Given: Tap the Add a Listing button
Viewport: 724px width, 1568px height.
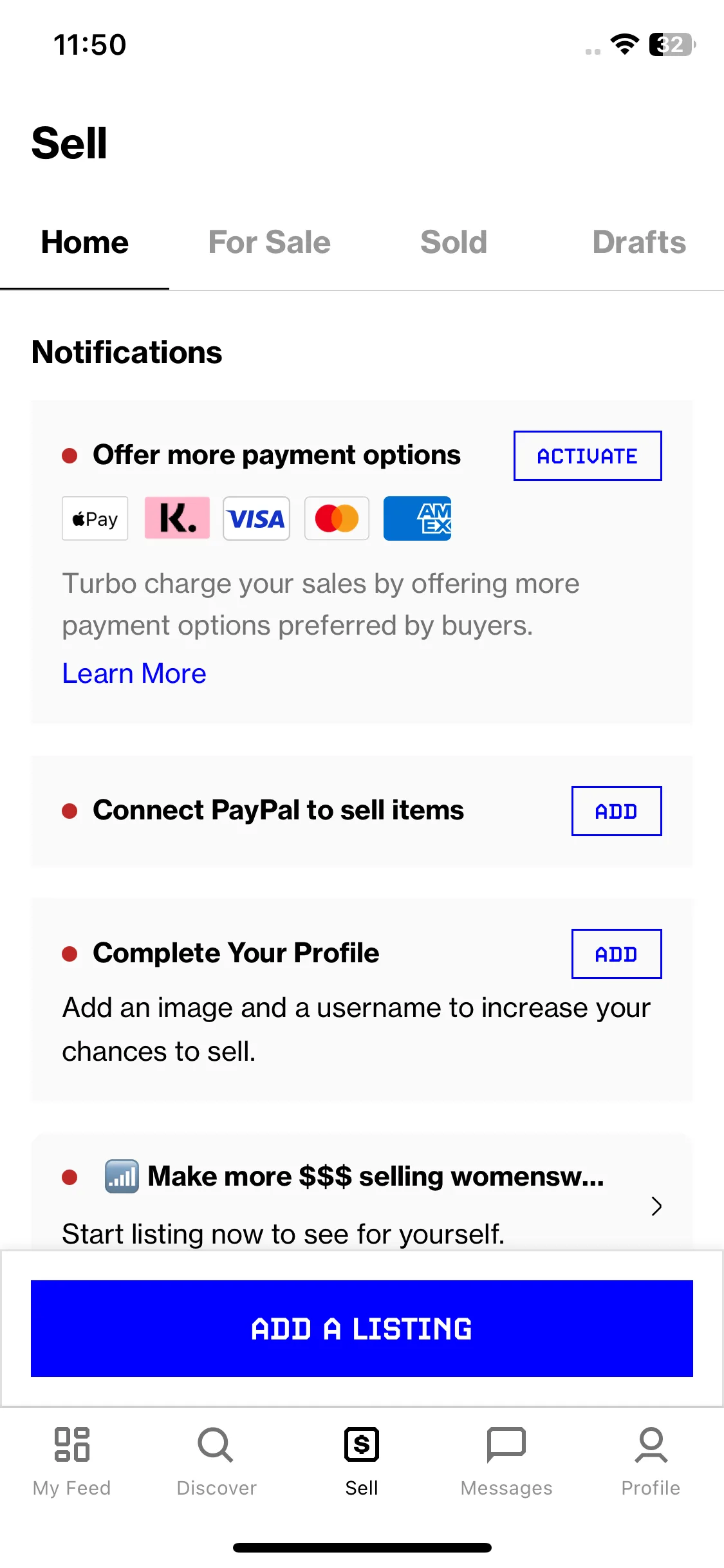Looking at the screenshot, I should [x=362, y=1329].
